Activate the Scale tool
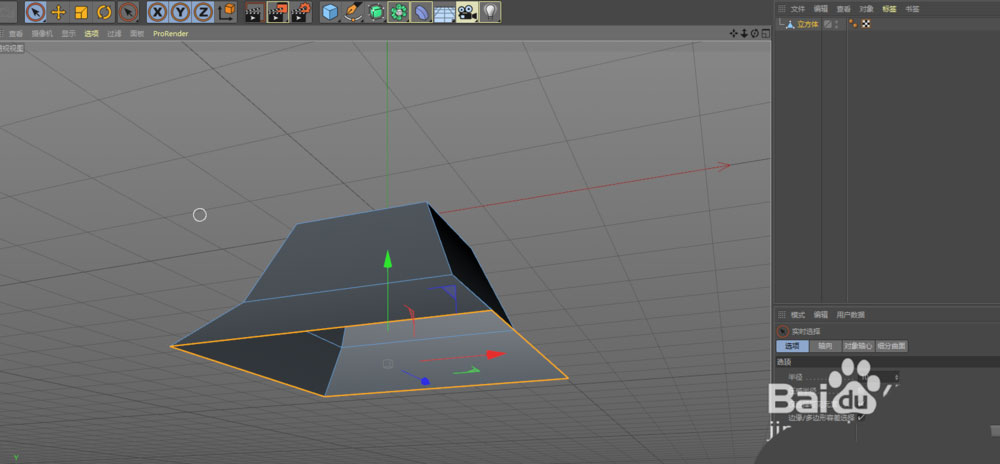Screen dimensions: 1000x464 point(81,12)
